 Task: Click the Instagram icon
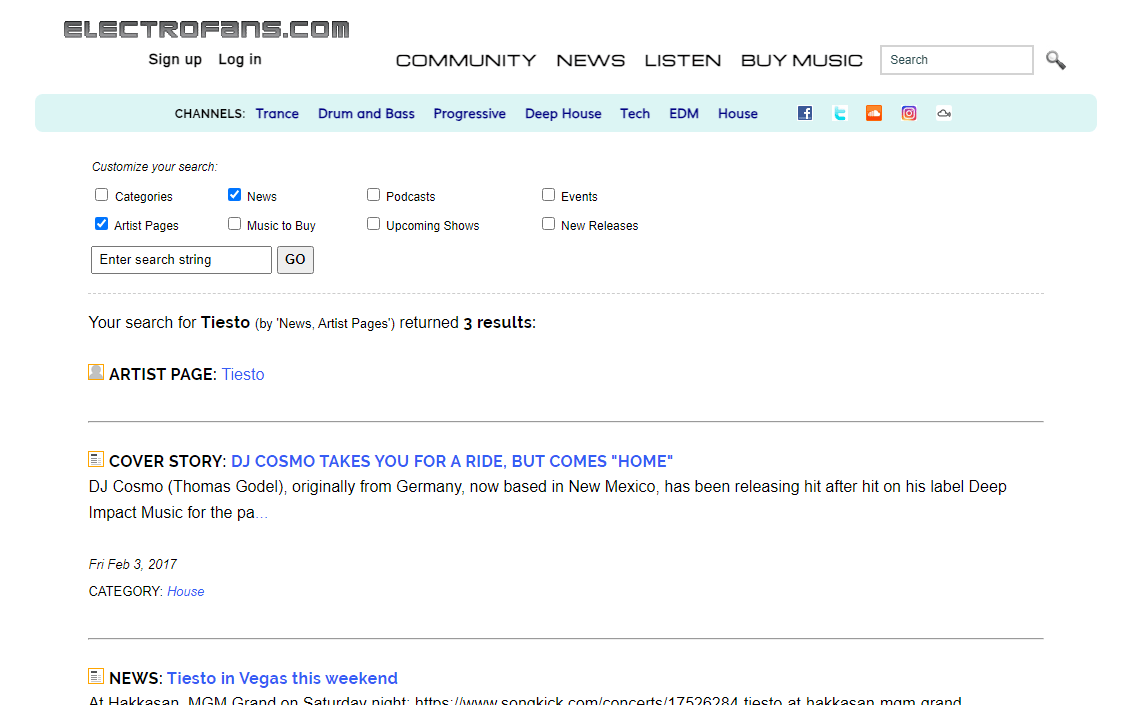tap(909, 113)
